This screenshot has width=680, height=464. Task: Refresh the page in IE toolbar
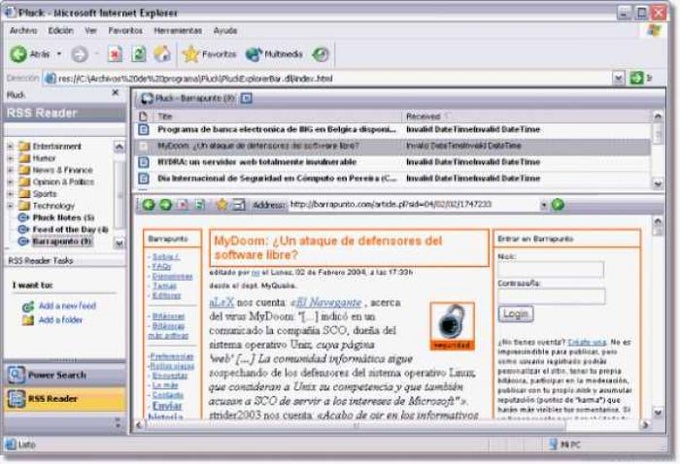pos(138,54)
